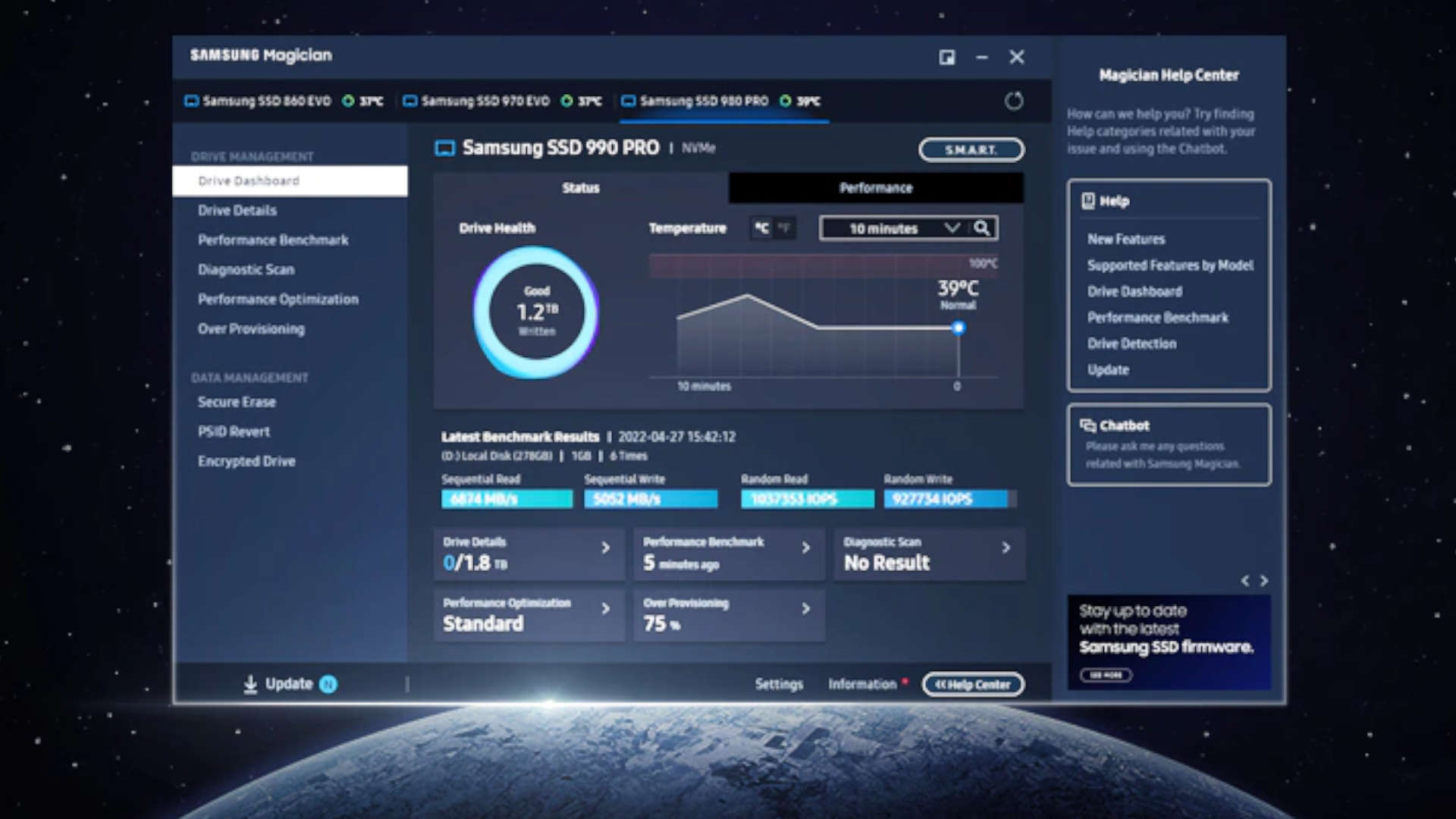1456x819 pixels.
Task: Click the previous banner arrow
Action: (x=1245, y=581)
